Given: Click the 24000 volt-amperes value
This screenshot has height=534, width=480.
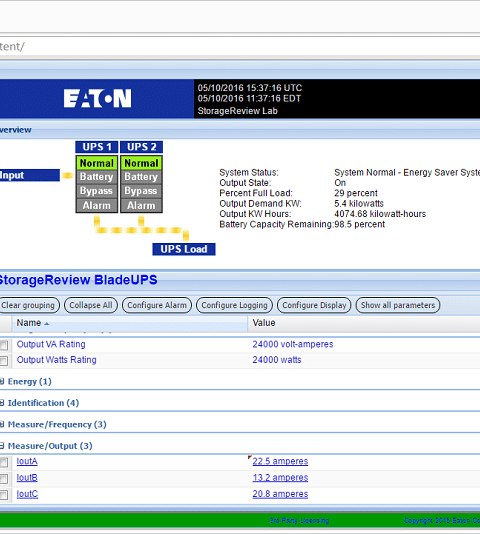Looking at the screenshot, I should (x=293, y=344).
